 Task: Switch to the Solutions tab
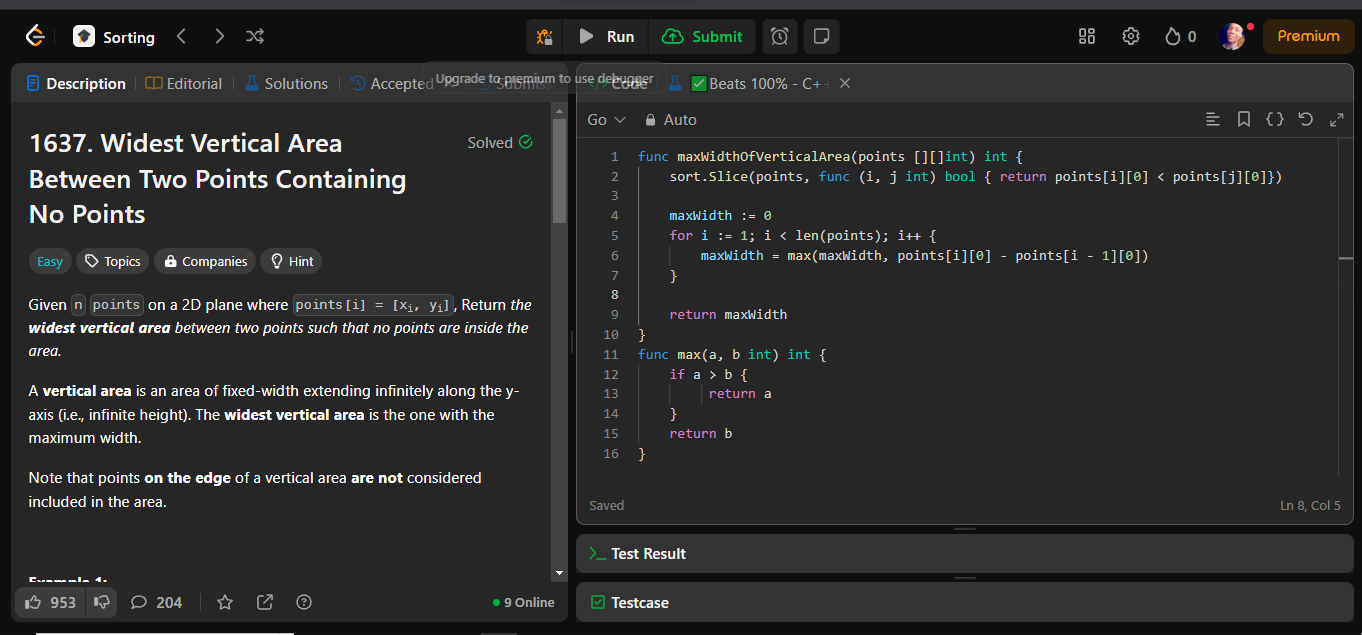click(x=286, y=84)
